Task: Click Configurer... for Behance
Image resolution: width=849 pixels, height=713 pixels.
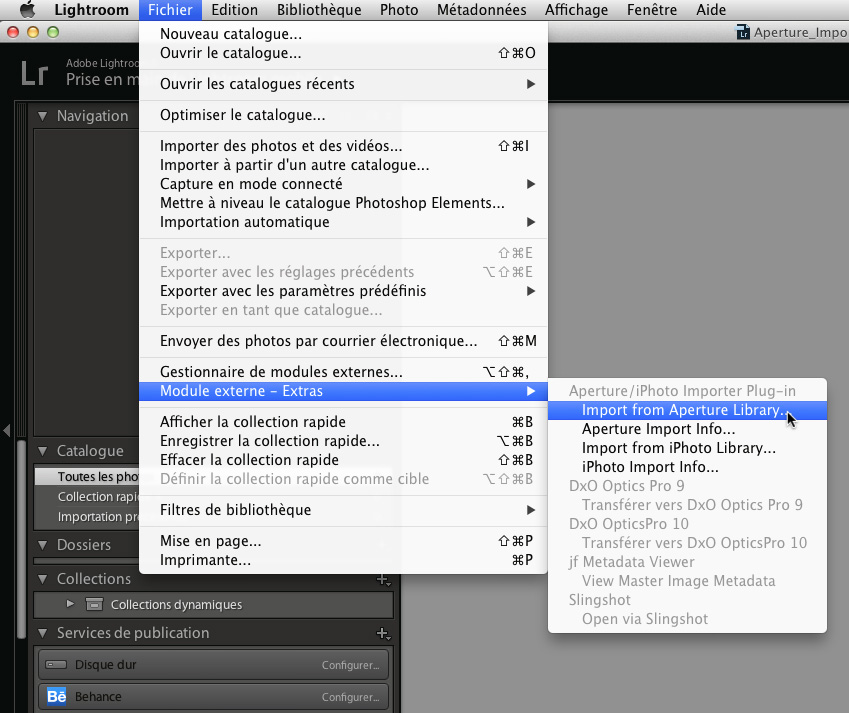Action: coord(350,697)
